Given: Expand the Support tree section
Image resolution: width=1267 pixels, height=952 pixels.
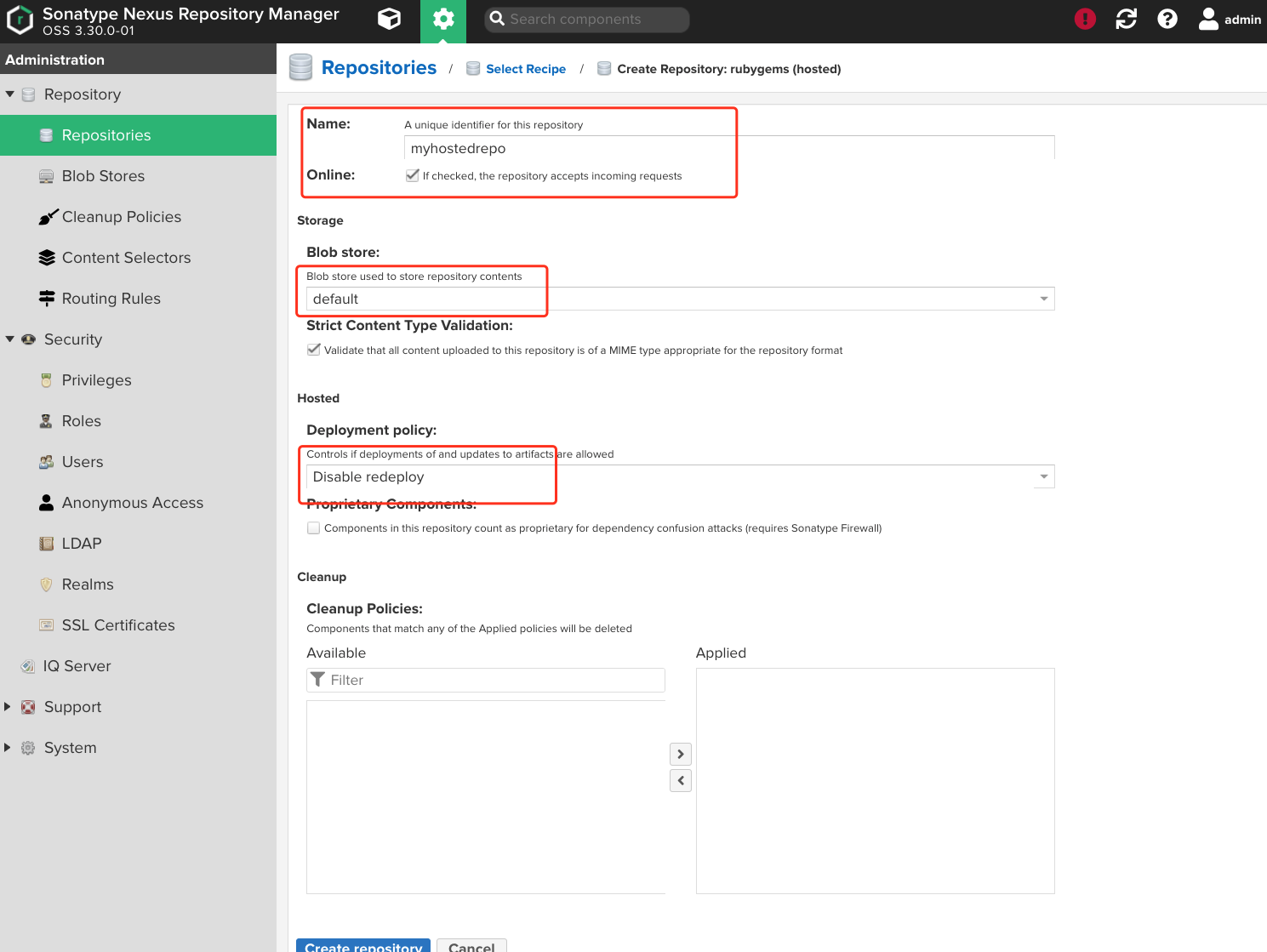Looking at the screenshot, I should click(x=8, y=707).
